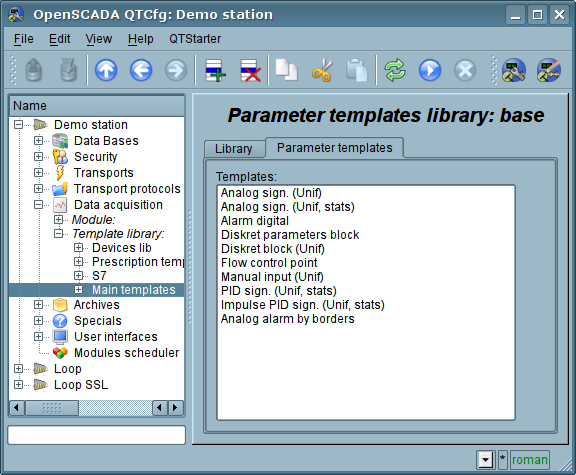Click the empty text field below the tree
Screen dimensions: 576x475
coord(97,435)
